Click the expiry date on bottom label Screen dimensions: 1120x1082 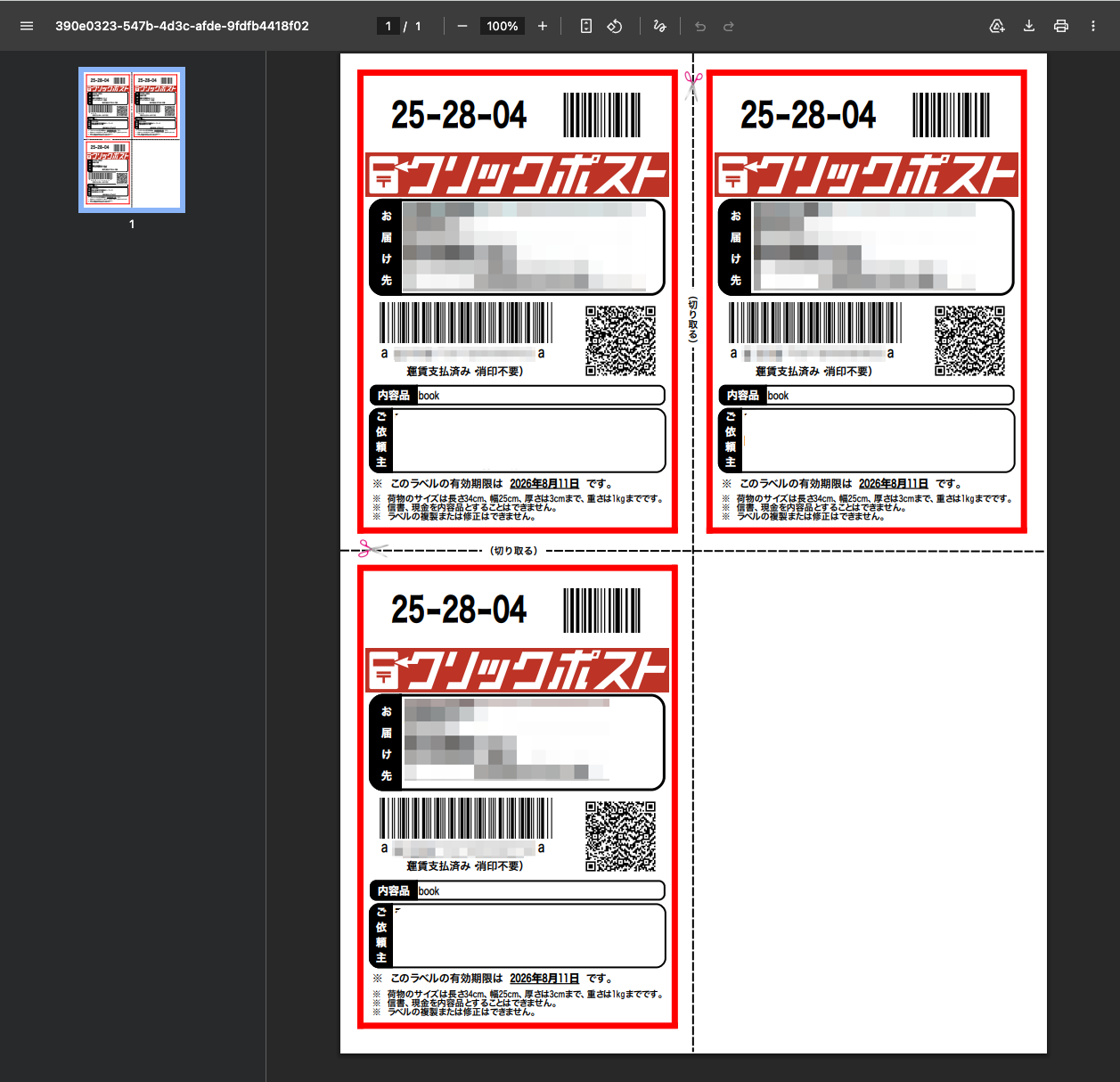[x=544, y=978]
